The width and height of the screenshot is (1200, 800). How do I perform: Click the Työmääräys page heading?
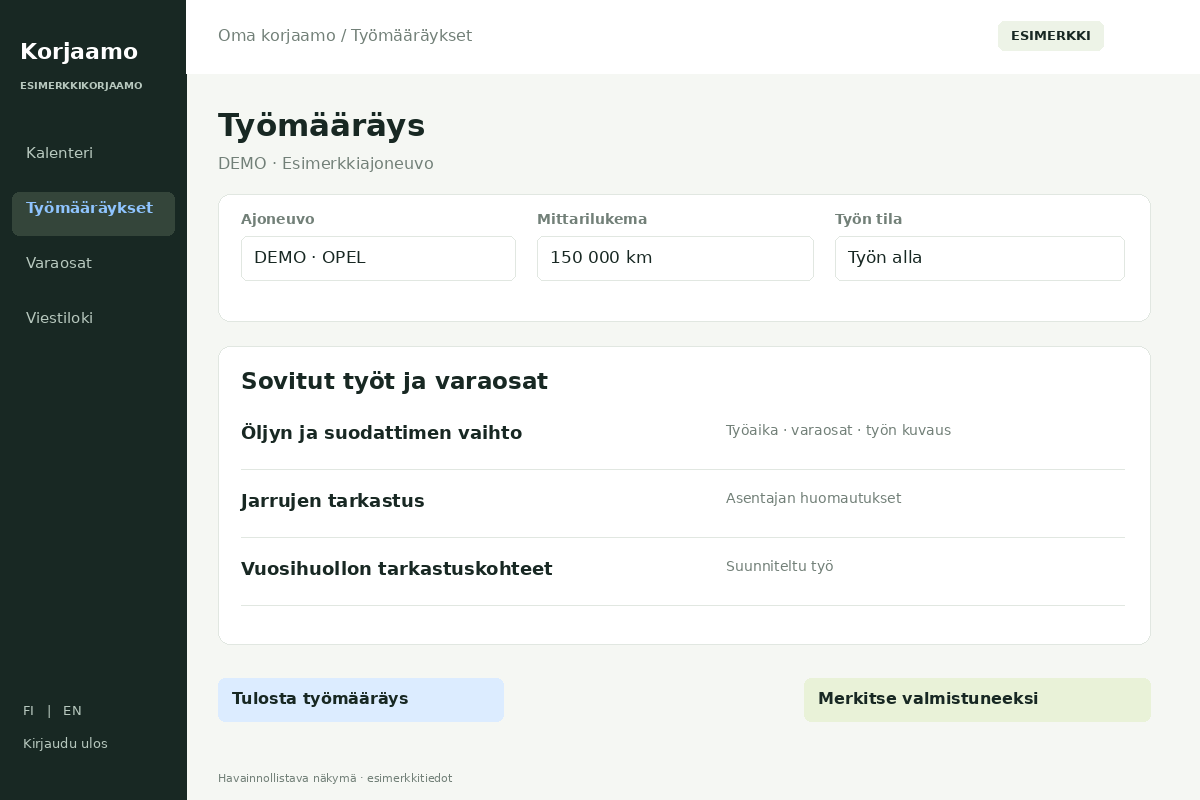[321, 126]
